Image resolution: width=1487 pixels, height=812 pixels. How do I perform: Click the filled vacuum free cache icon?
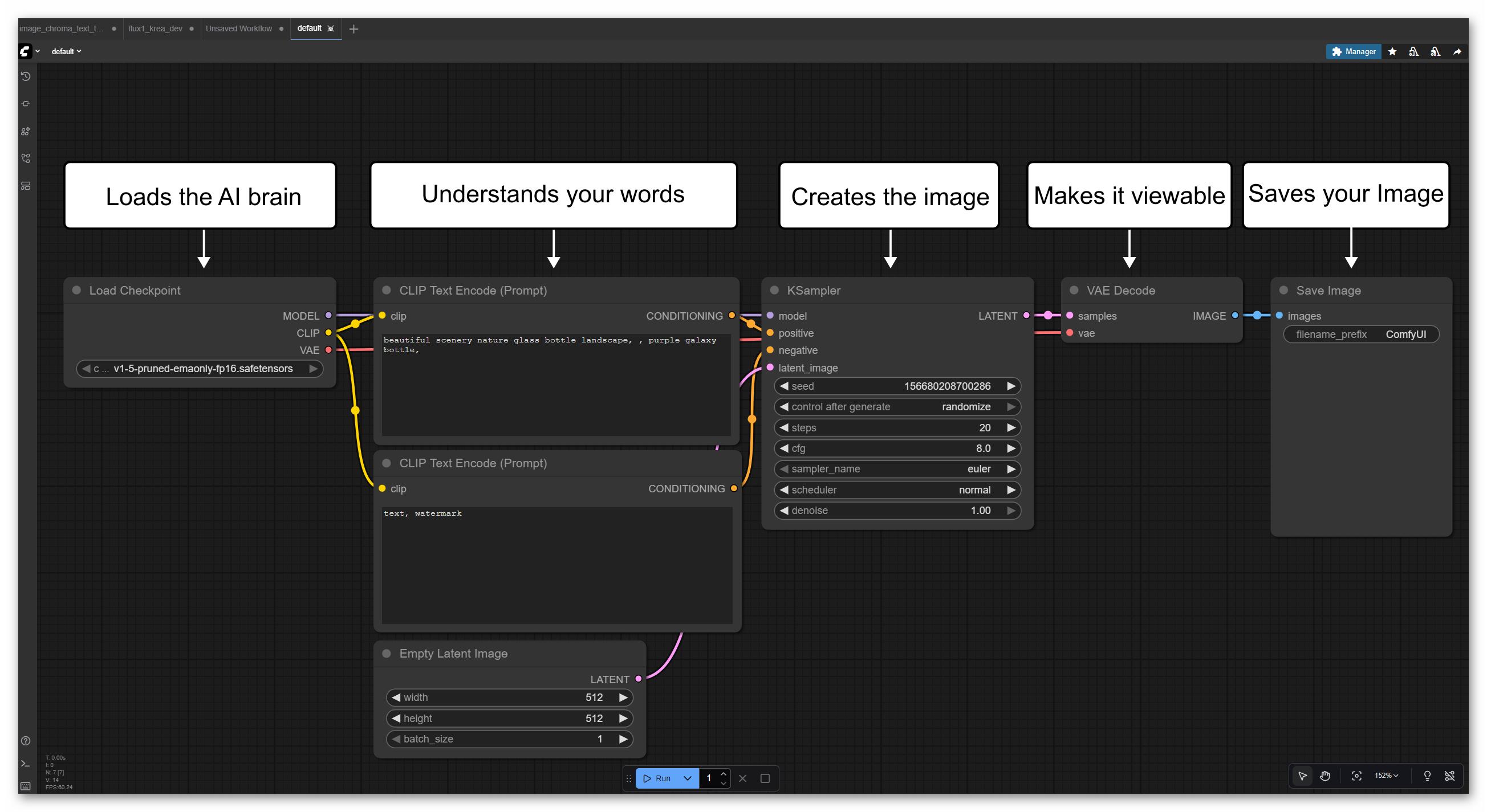(1436, 52)
